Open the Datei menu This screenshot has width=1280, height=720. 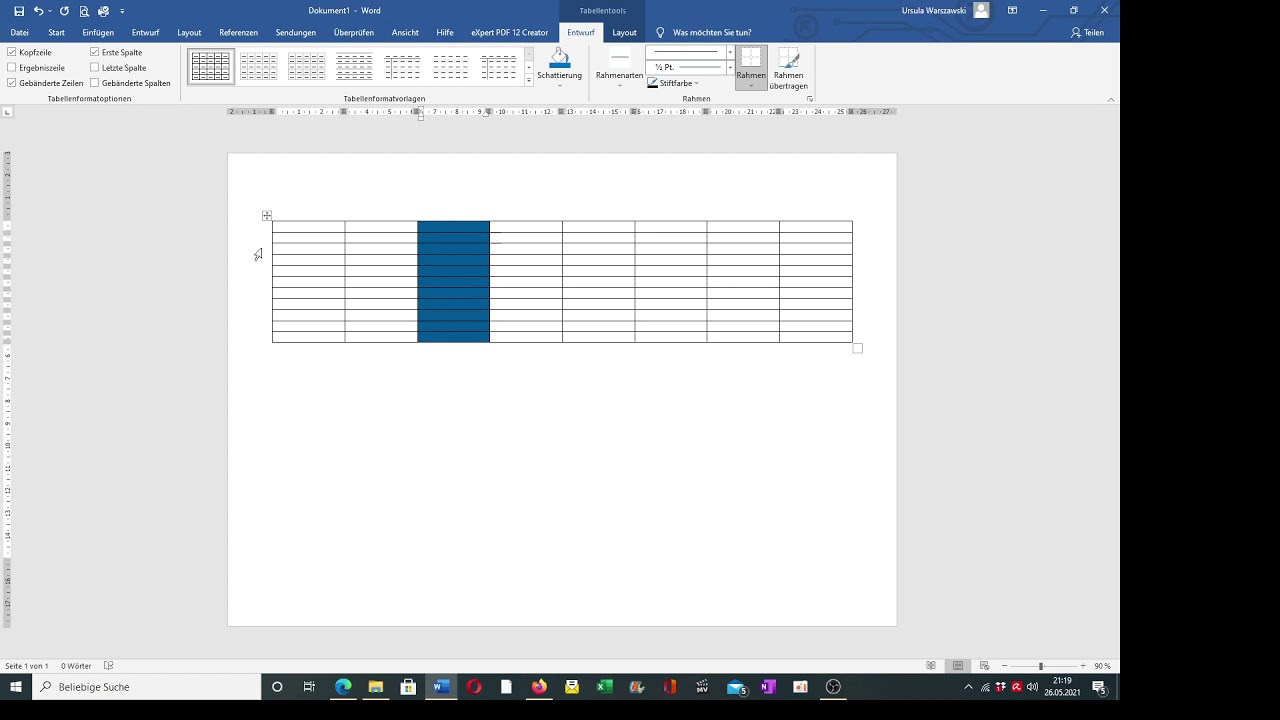click(x=20, y=32)
